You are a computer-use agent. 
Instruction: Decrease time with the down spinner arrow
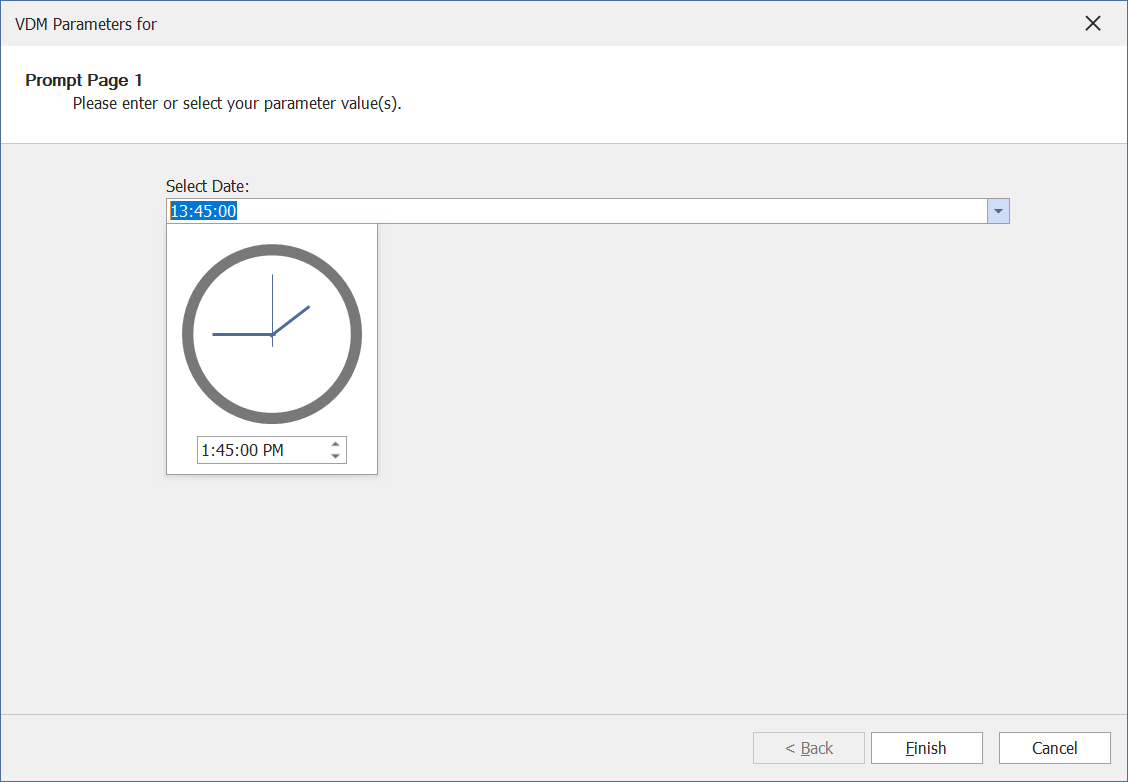pyautogui.click(x=335, y=456)
